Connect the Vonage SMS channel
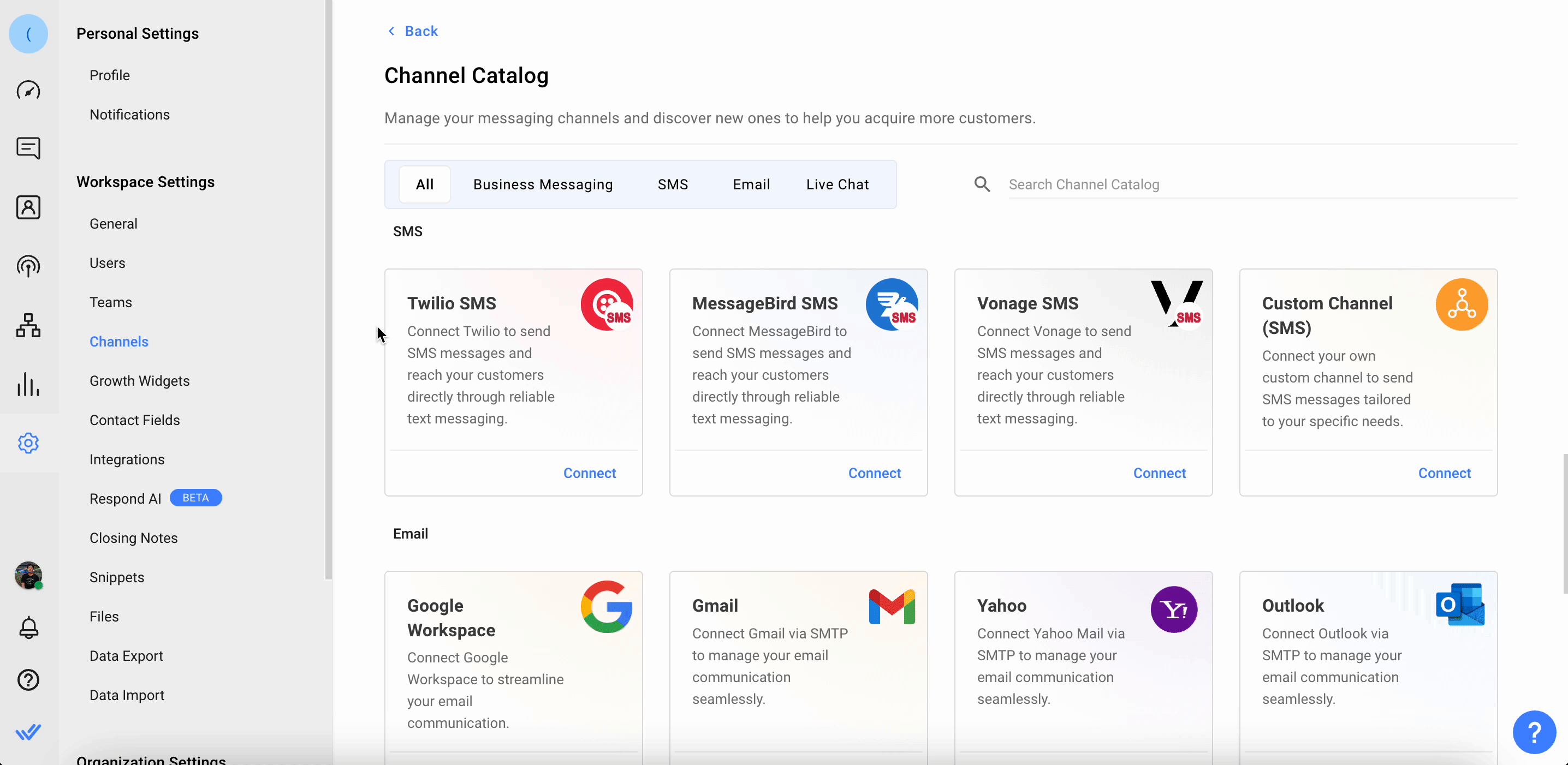The image size is (1568, 765). (x=1159, y=473)
